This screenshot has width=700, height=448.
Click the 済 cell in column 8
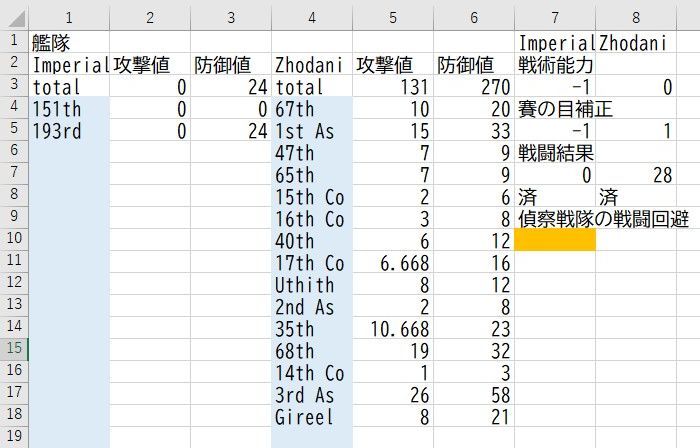coord(636,195)
